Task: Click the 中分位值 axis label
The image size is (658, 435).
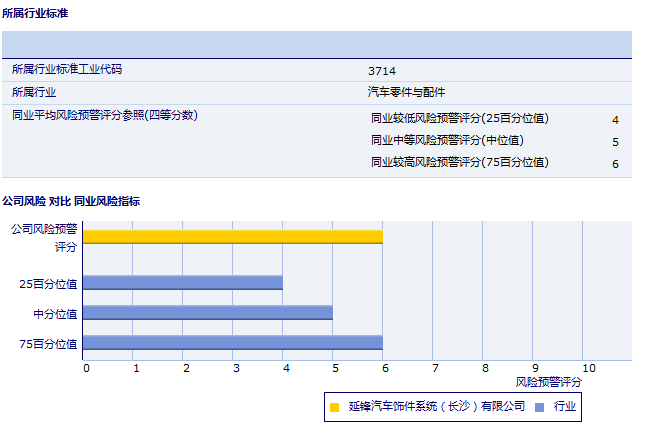Action: point(55,314)
